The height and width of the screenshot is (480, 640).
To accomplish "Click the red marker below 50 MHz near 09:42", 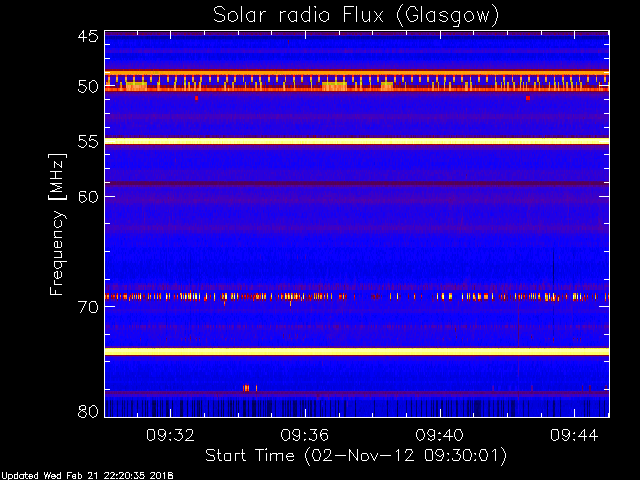I will [x=528, y=98].
